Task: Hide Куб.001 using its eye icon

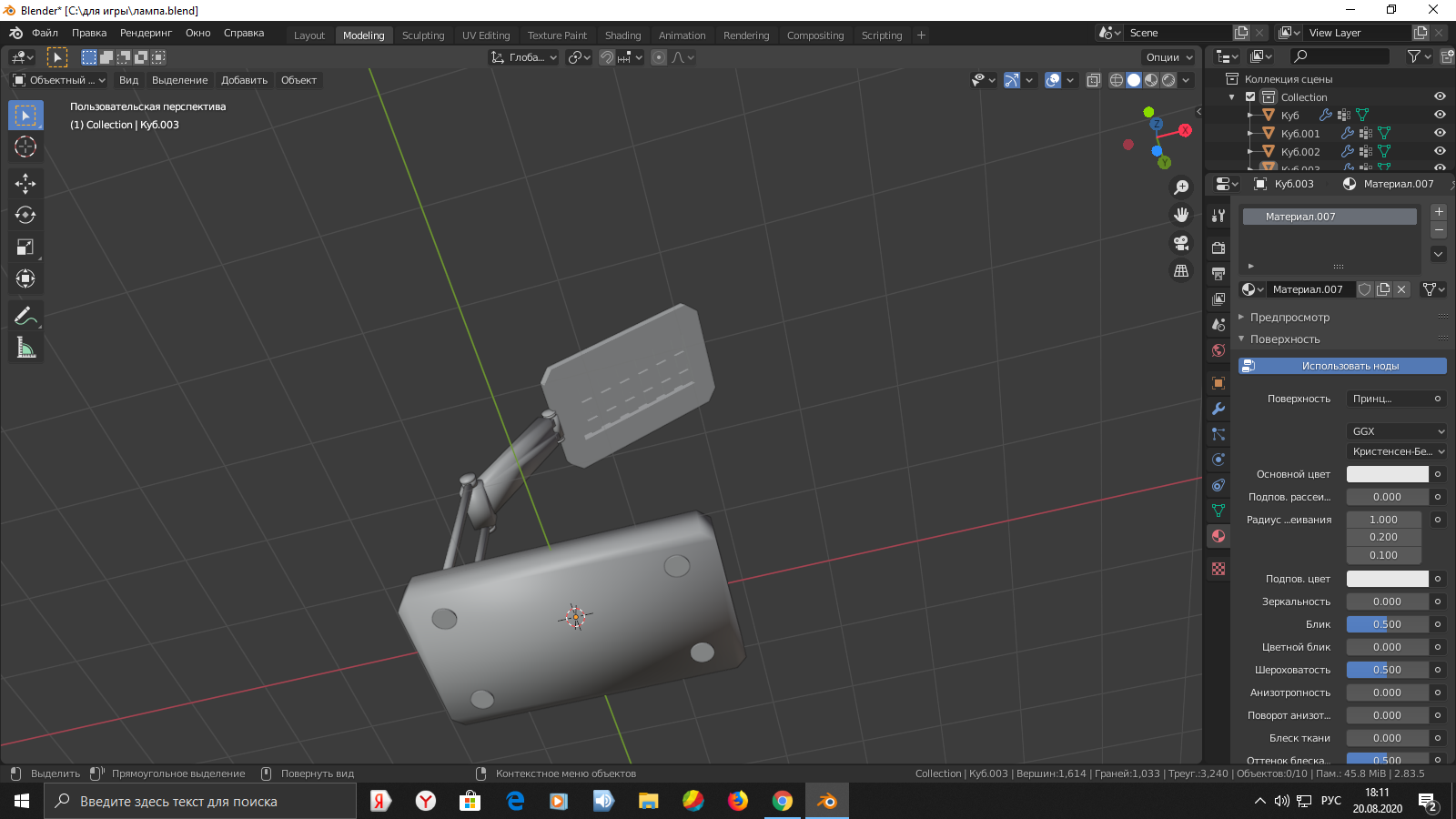Action: point(1440,133)
